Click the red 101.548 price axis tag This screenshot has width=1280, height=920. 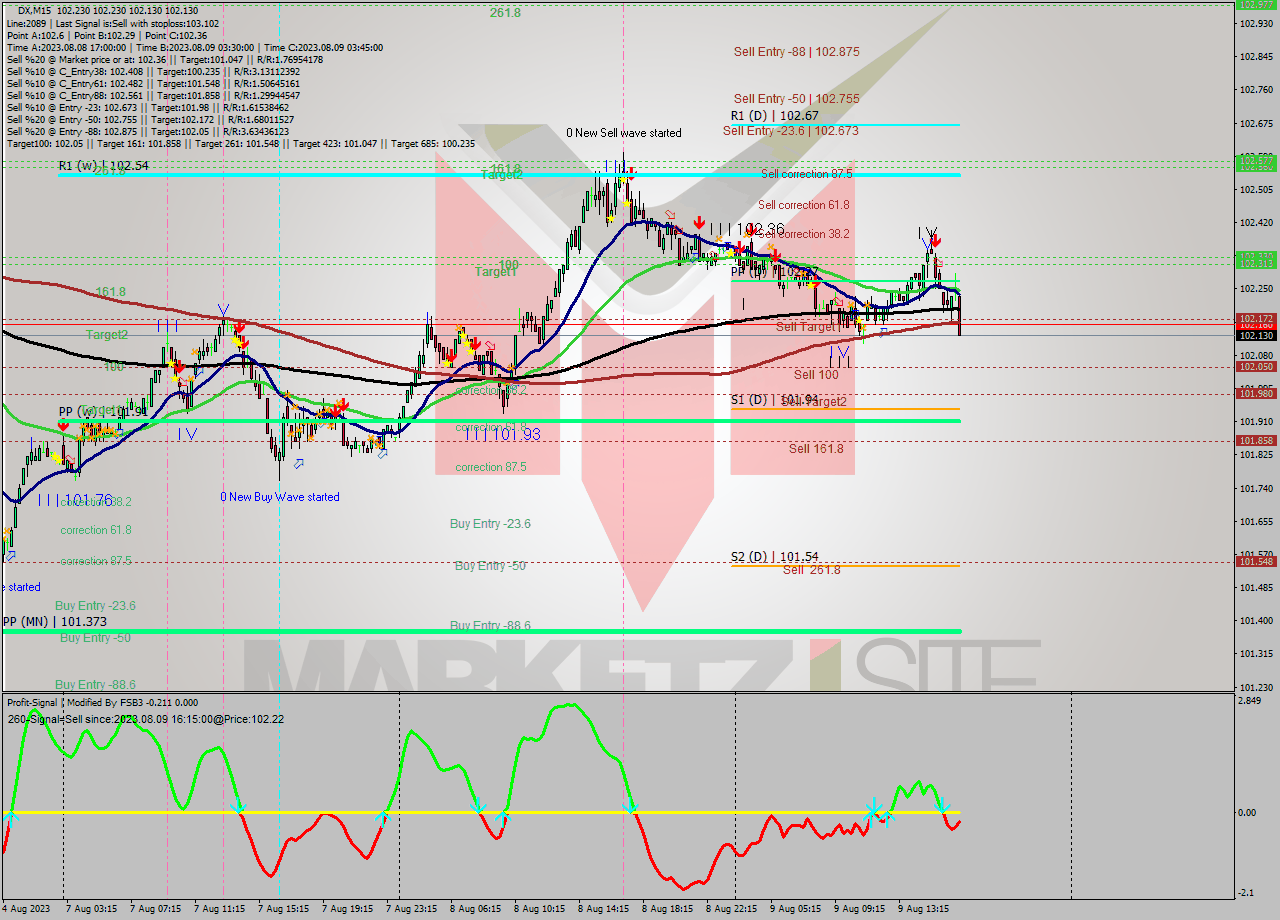click(1257, 562)
